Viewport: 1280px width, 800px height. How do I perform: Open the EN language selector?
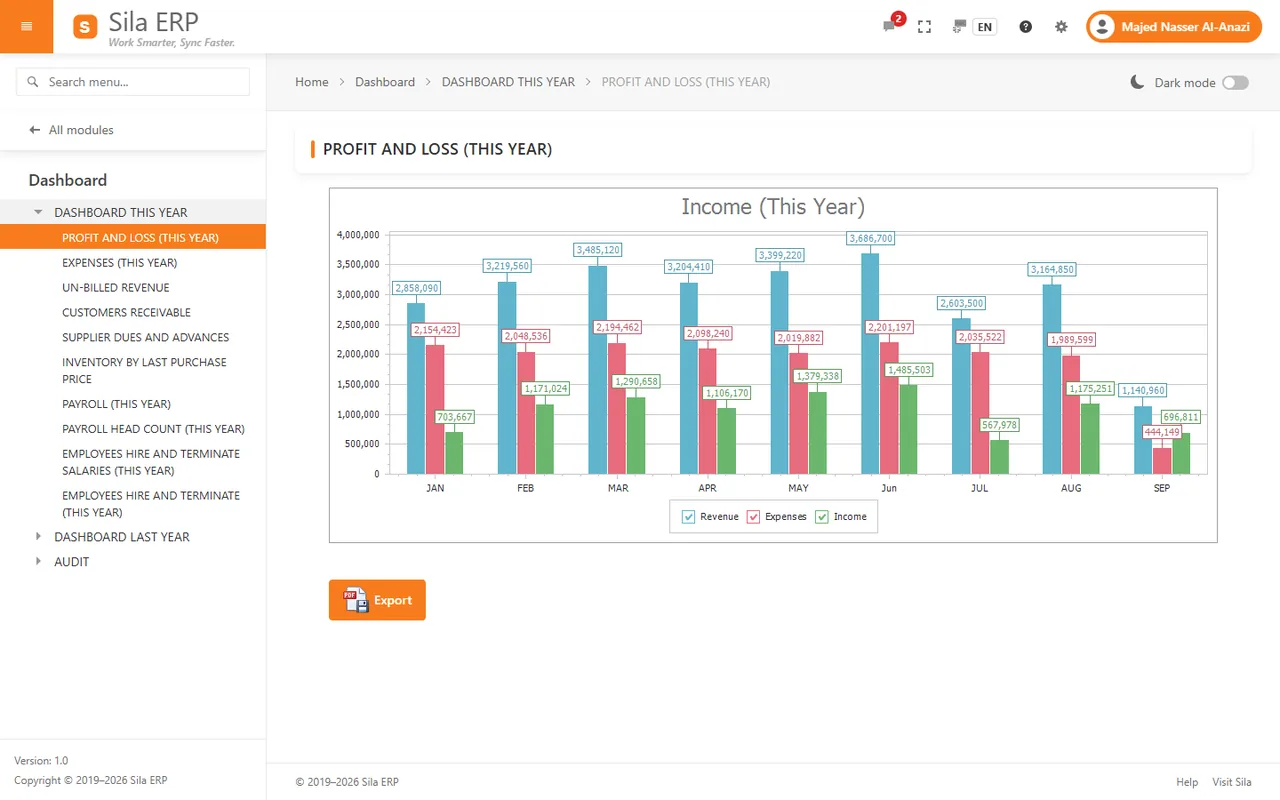tap(985, 27)
